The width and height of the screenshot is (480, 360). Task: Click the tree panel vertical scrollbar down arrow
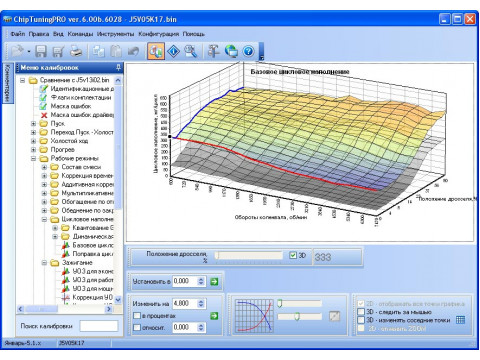click(118, 300)
